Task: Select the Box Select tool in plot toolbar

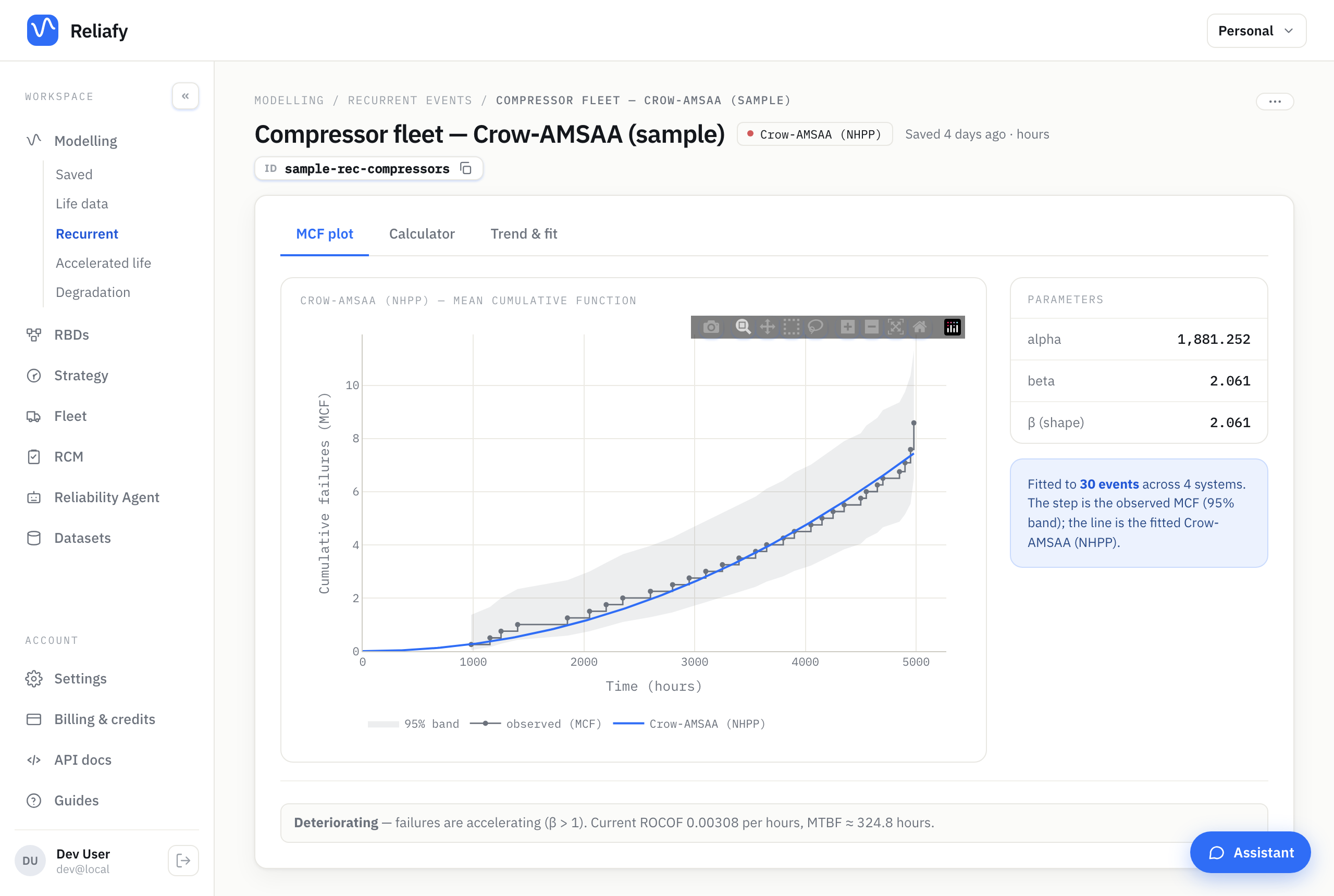Action: [x=792, y=327]
